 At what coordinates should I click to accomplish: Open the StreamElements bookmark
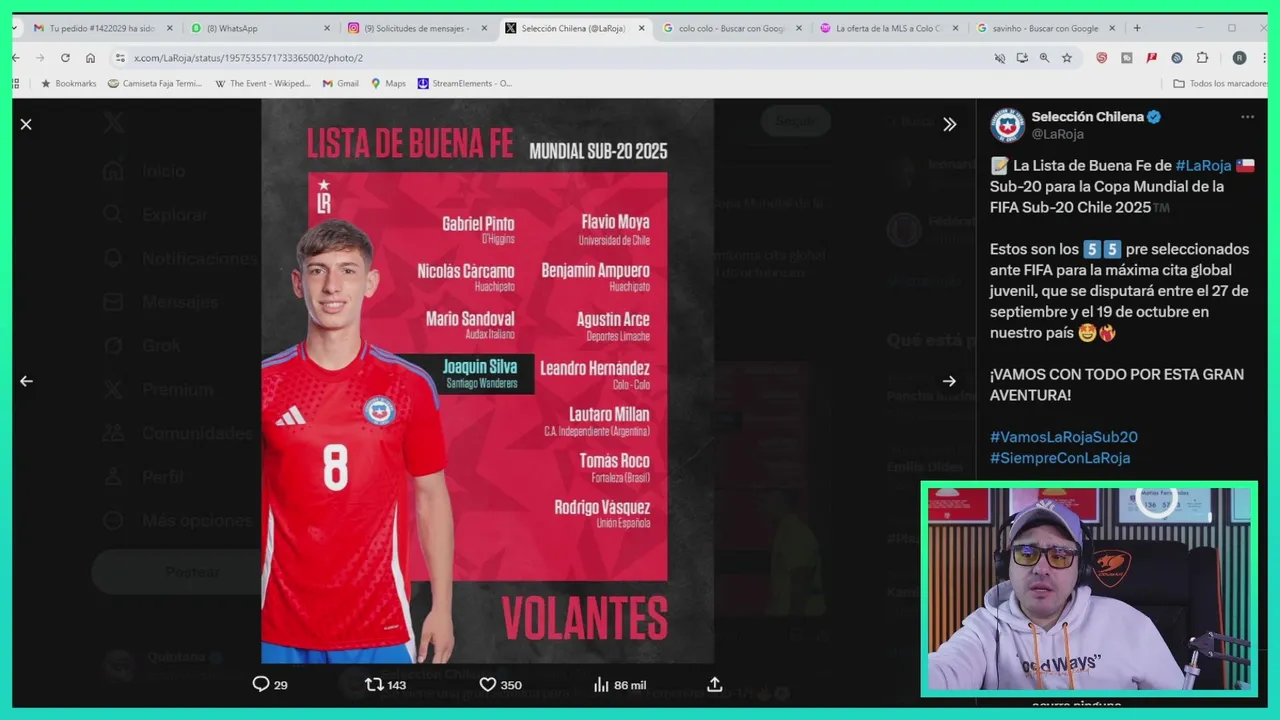465,84
